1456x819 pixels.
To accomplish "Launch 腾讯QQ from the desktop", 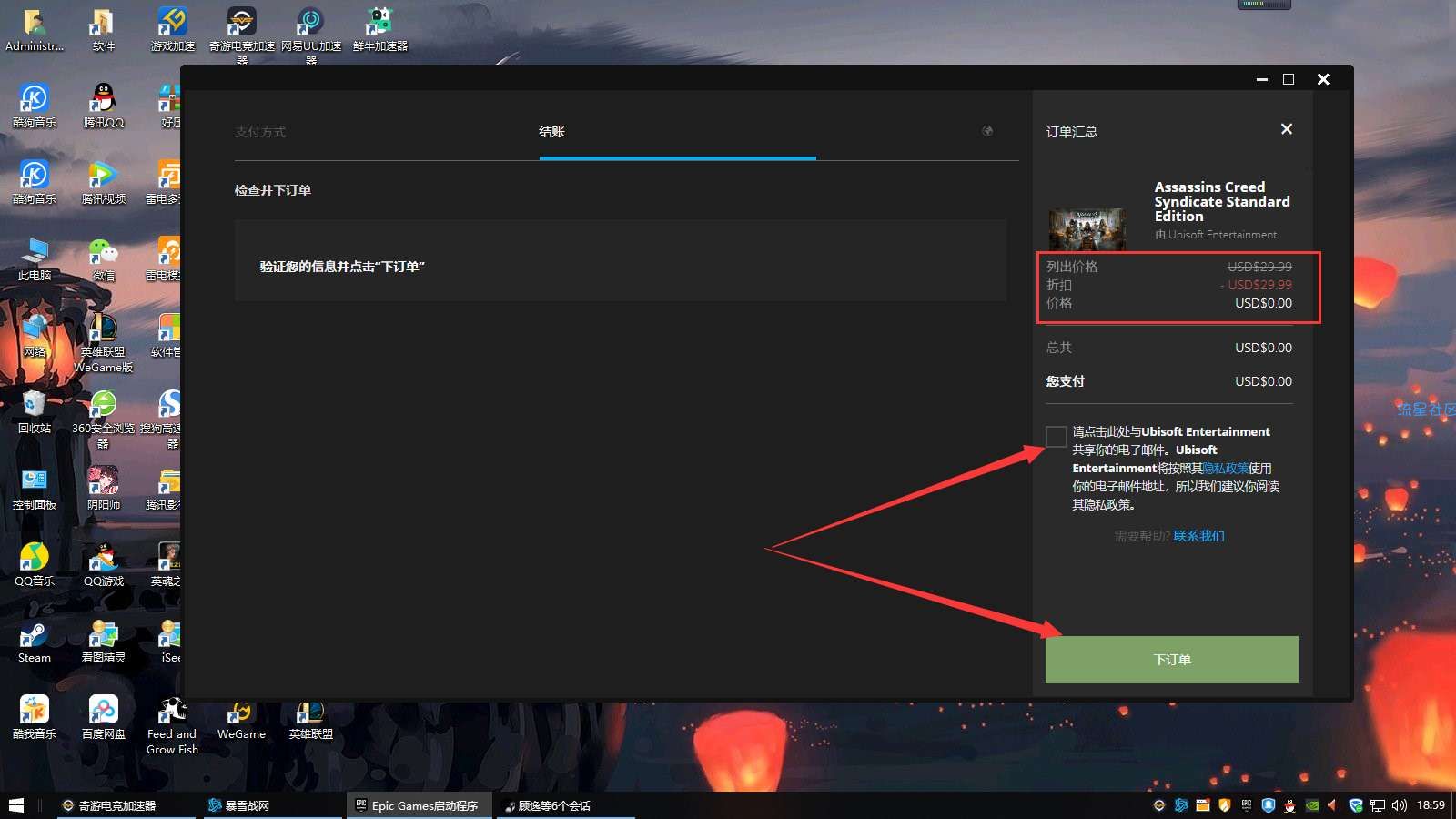I will 104,106.
